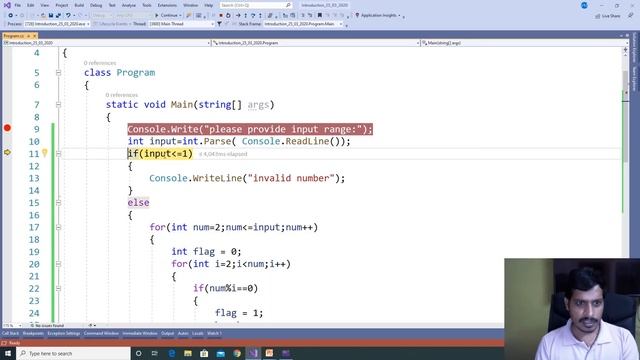The height and width of the screenshot is (360, 640).
Task: Open the Build menu
Action: pos(79,5)
